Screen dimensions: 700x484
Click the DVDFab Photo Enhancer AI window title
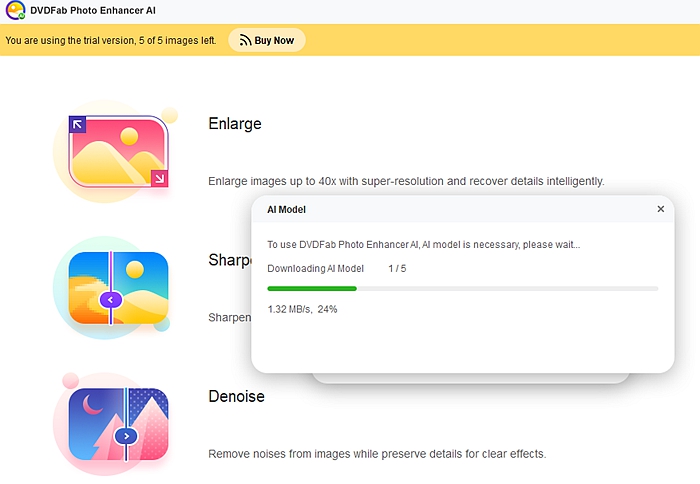93,10
